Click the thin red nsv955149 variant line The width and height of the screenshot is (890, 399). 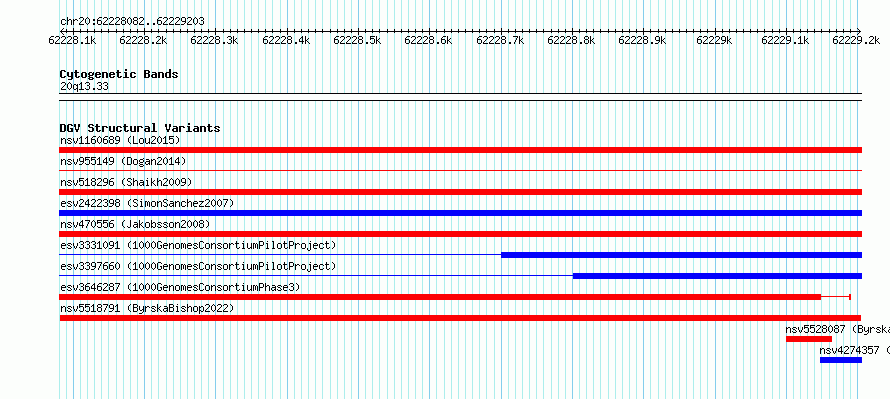(460, 170)
